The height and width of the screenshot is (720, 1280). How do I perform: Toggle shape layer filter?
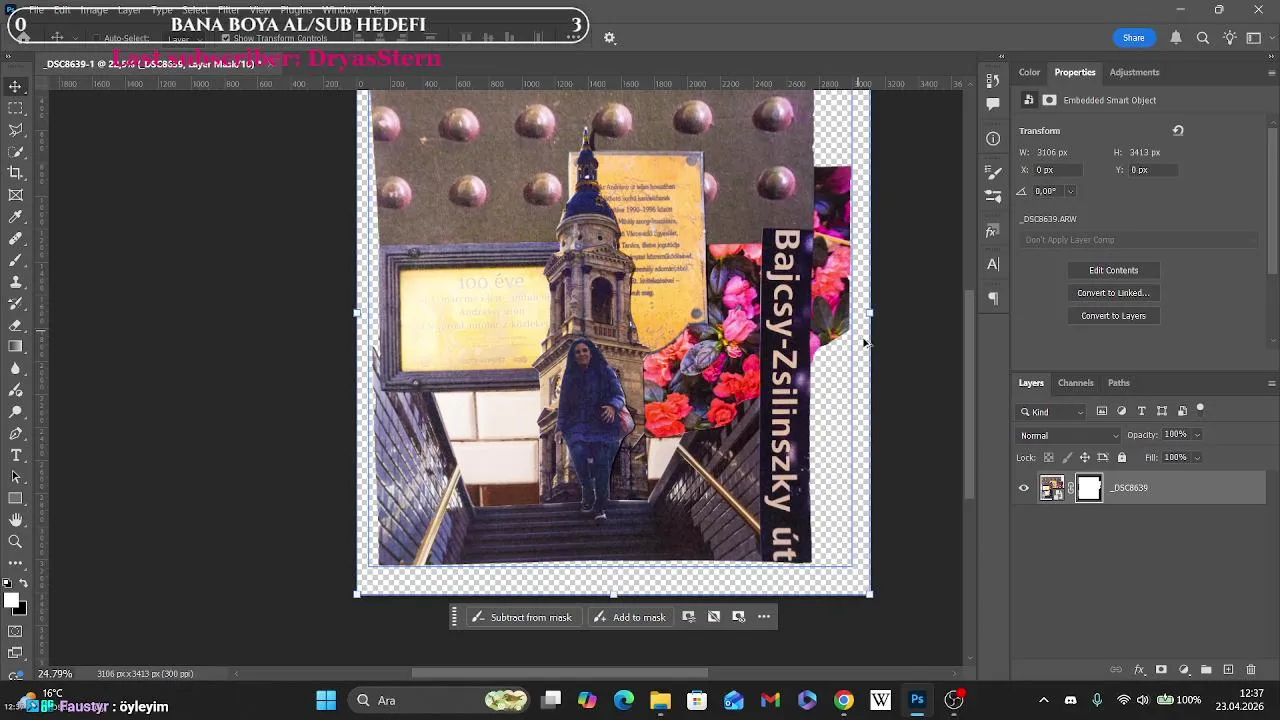1162,411
